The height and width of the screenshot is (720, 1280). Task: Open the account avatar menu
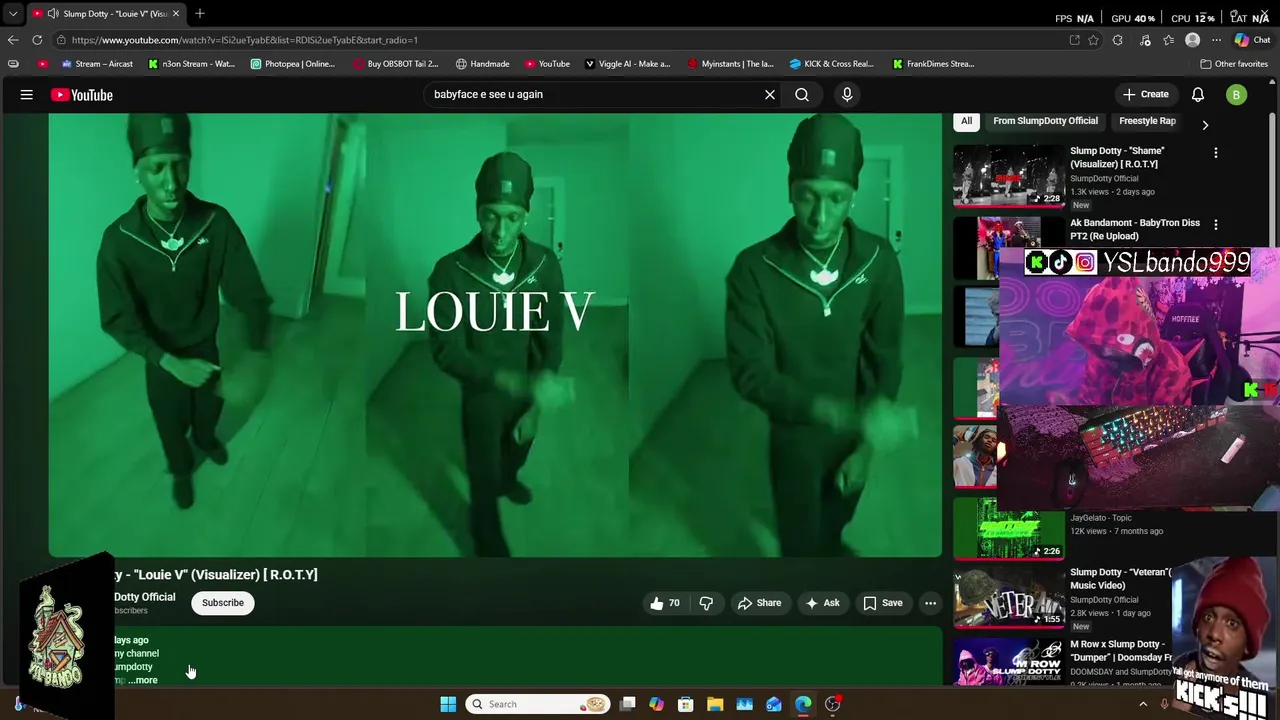[x=1237, y=95]
